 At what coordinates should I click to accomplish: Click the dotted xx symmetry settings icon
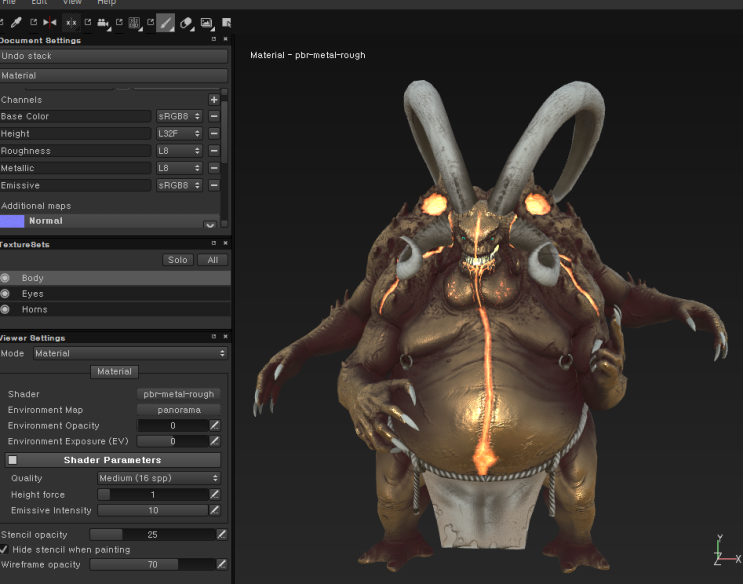pos(71,22)
